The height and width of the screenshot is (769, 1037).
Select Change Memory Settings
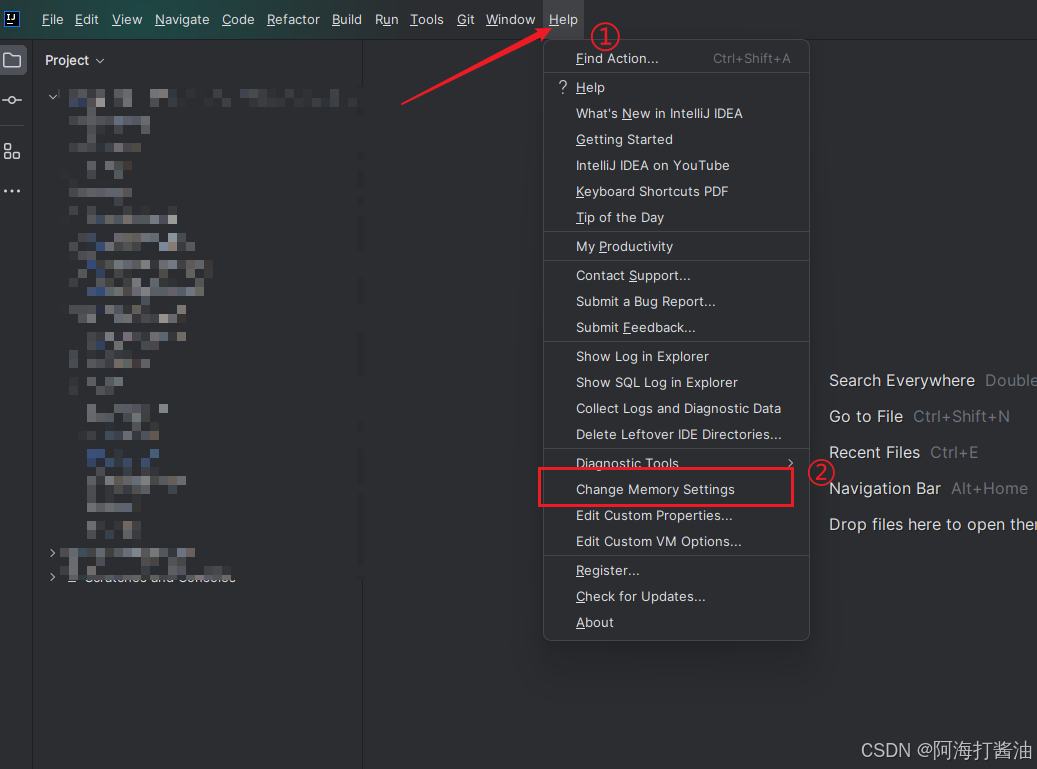(x=676, y=489)
